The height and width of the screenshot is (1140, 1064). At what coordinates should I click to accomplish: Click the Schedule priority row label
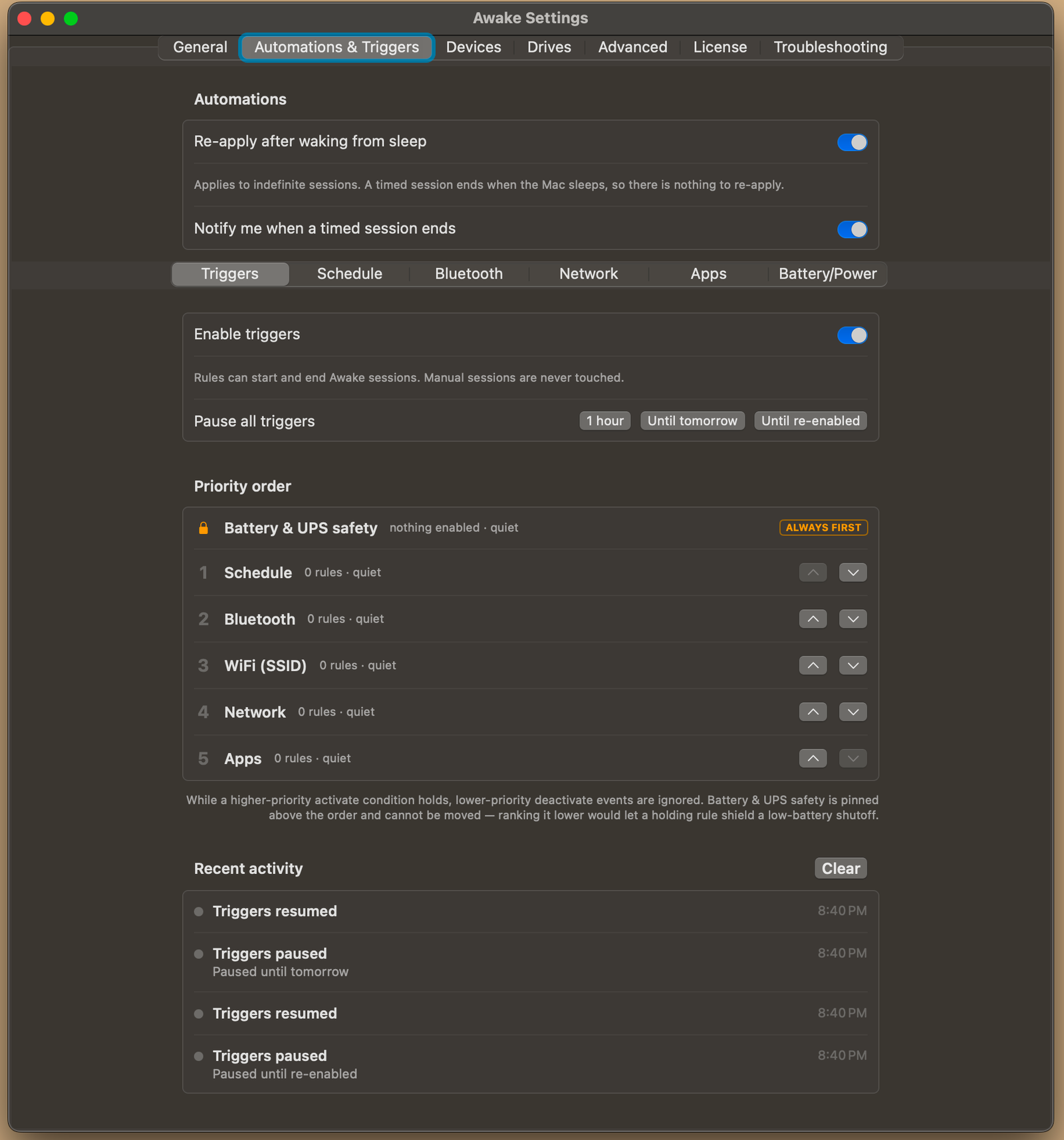[258, 573]
